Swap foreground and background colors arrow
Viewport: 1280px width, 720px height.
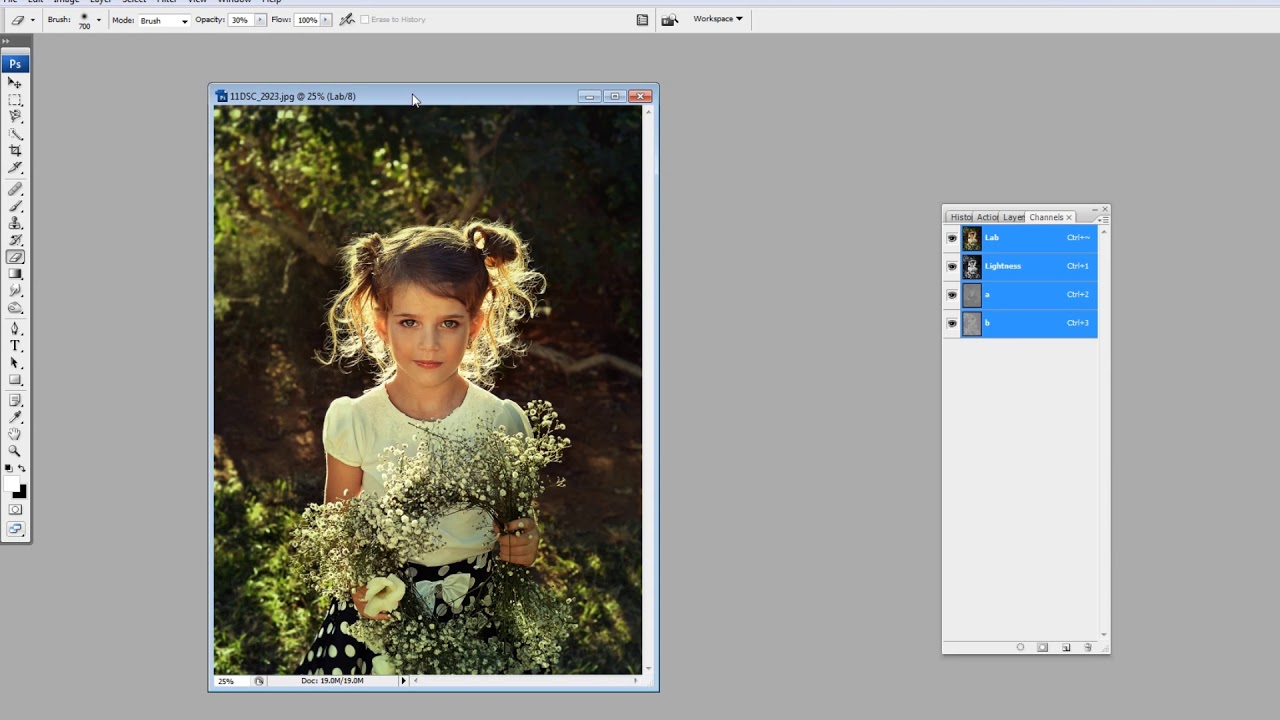[x=22, y=468]
